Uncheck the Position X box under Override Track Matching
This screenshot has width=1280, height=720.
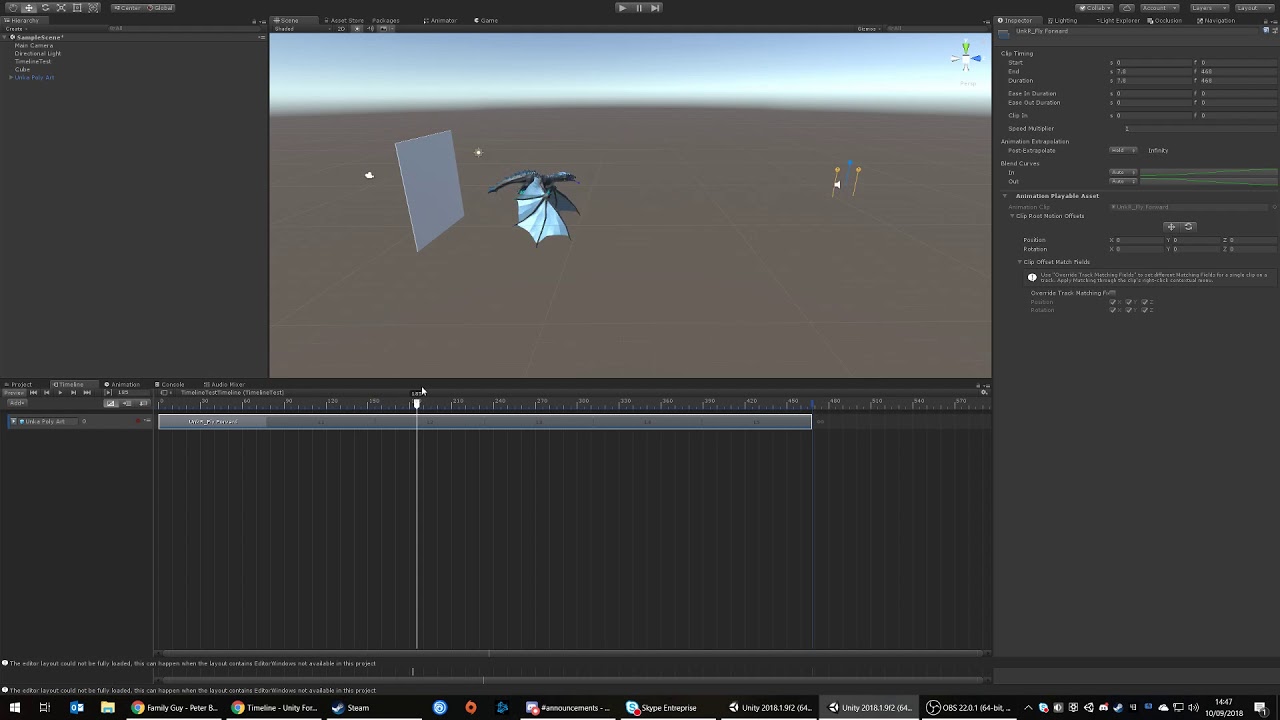[x=1113, y=301]
